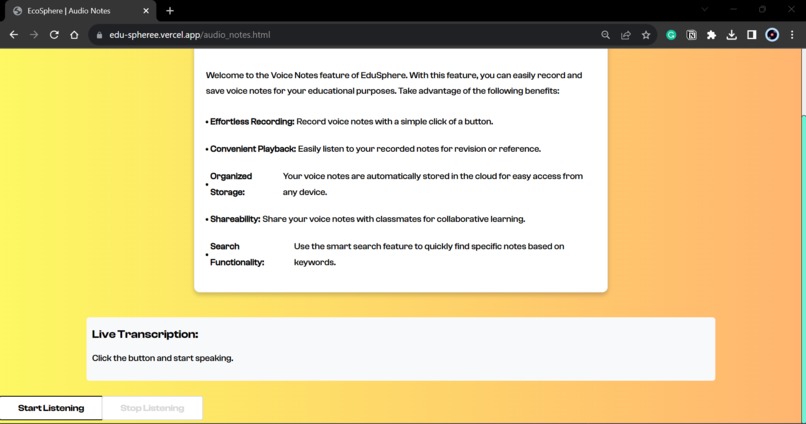Screen dimensions: 806x424
Task: Close the EcoSphere Audio Notes tab
Action: point(146,11)
